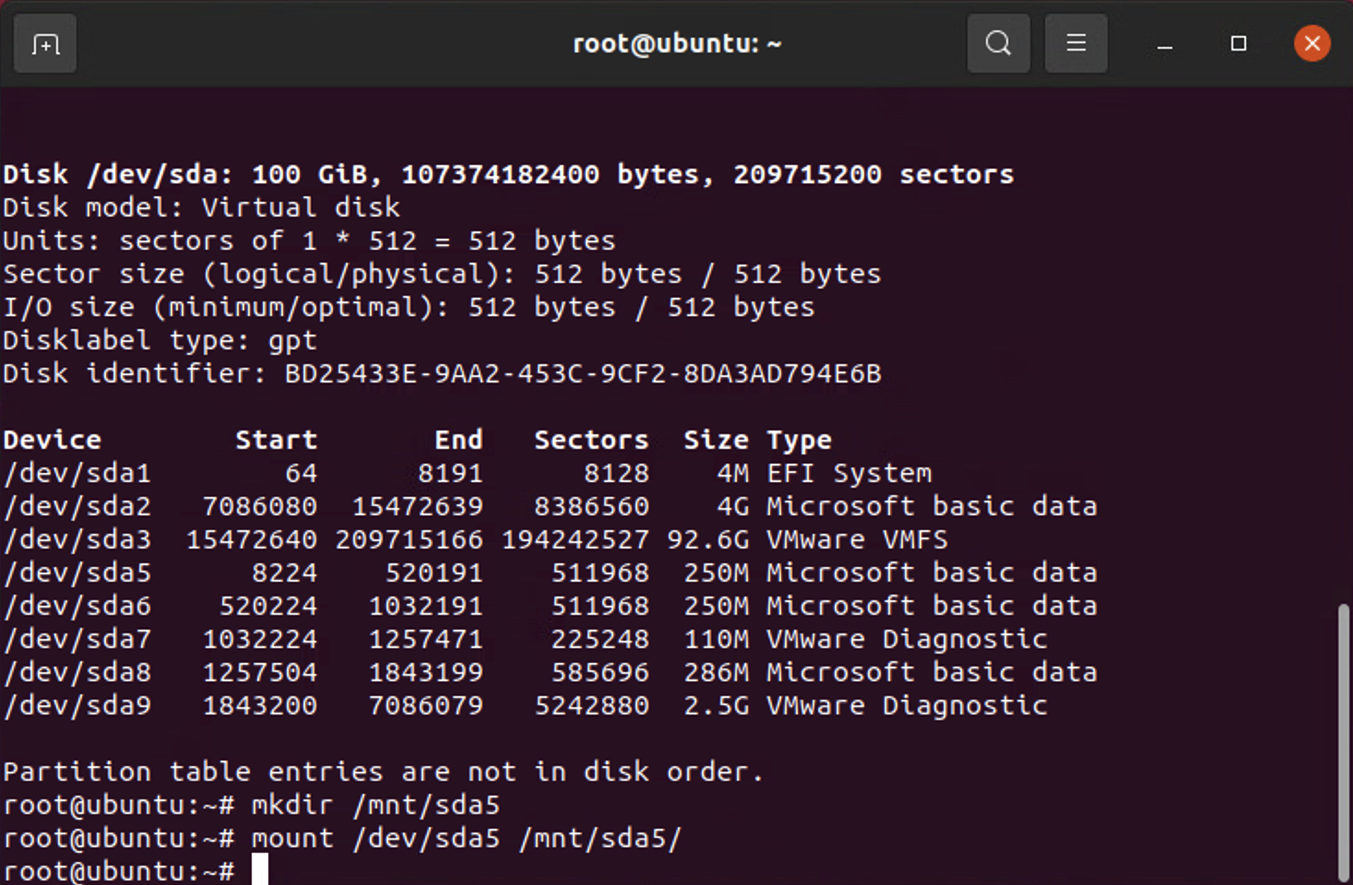The height and width of the screenshot is (885, 1353).
Task: Click the Disklabel type: gpt line
Action: tap(160, 341)
